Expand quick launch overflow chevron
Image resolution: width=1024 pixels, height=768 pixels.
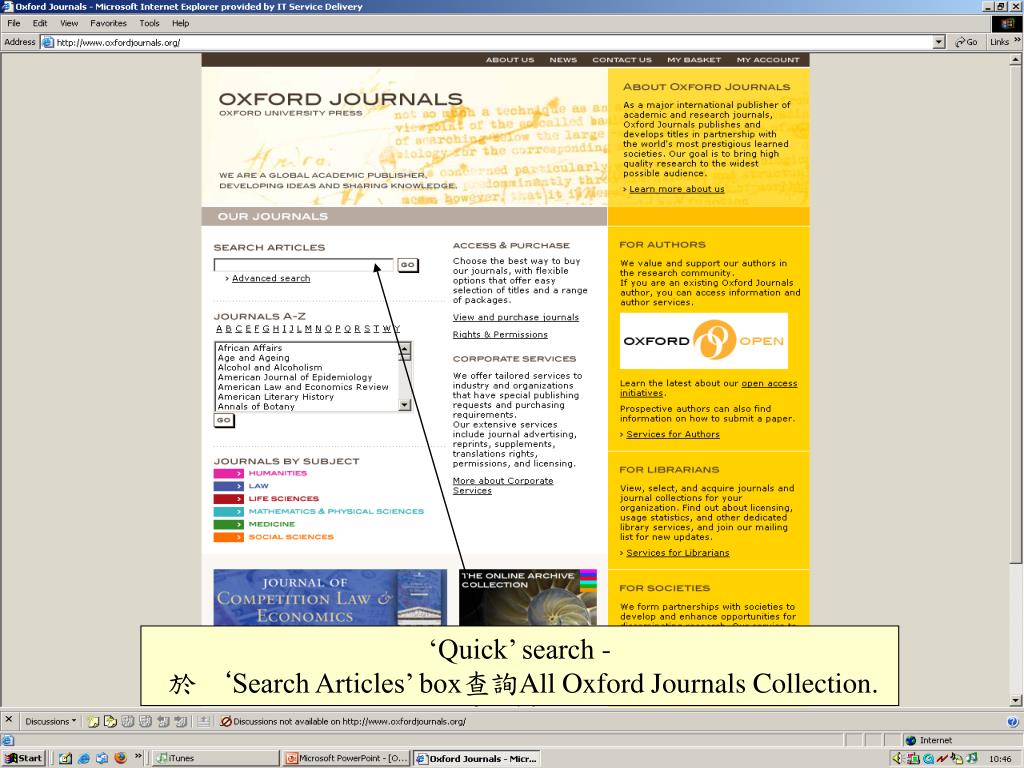pos(138,756)
